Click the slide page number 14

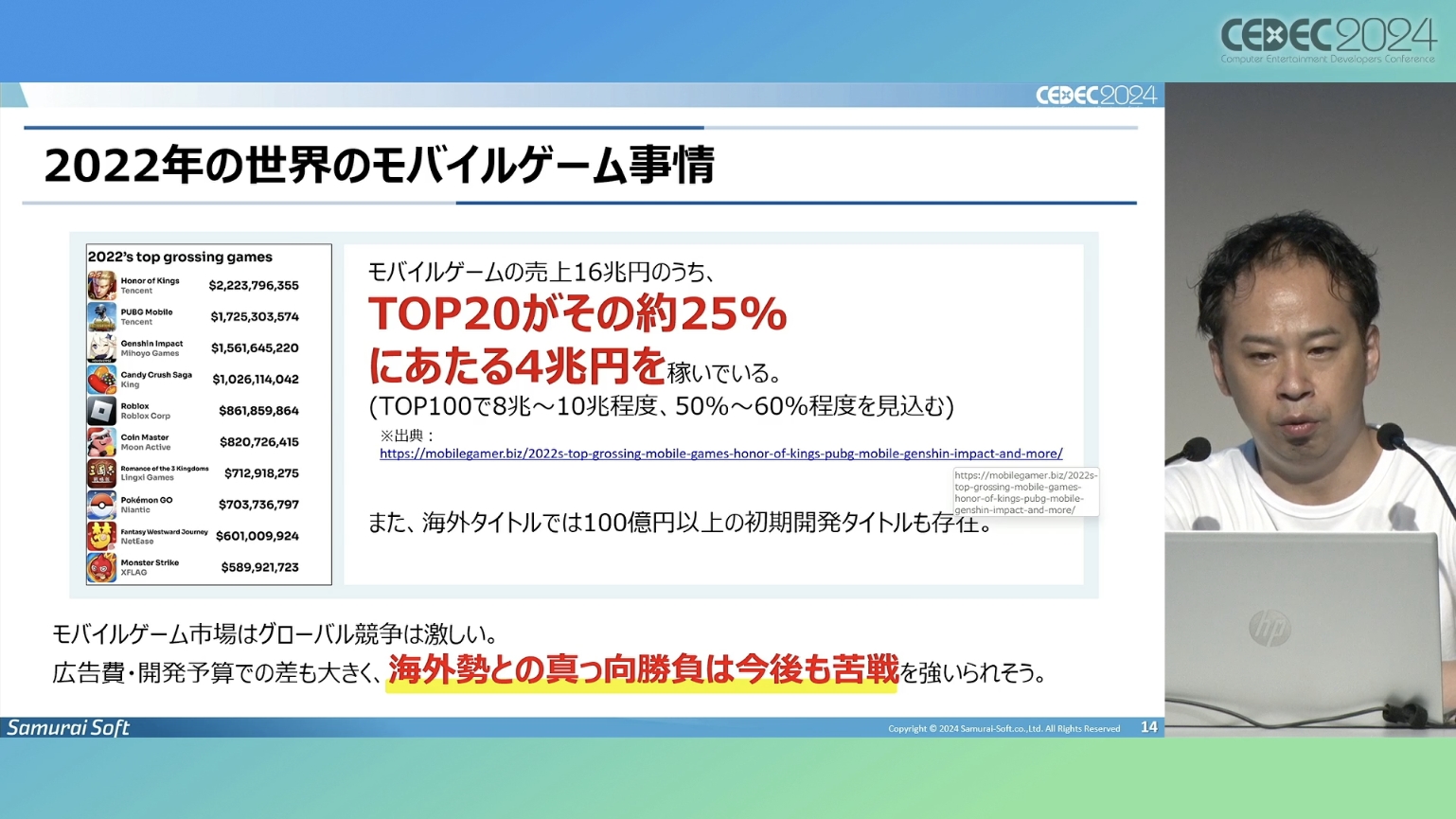click(x=1148, y=727)
